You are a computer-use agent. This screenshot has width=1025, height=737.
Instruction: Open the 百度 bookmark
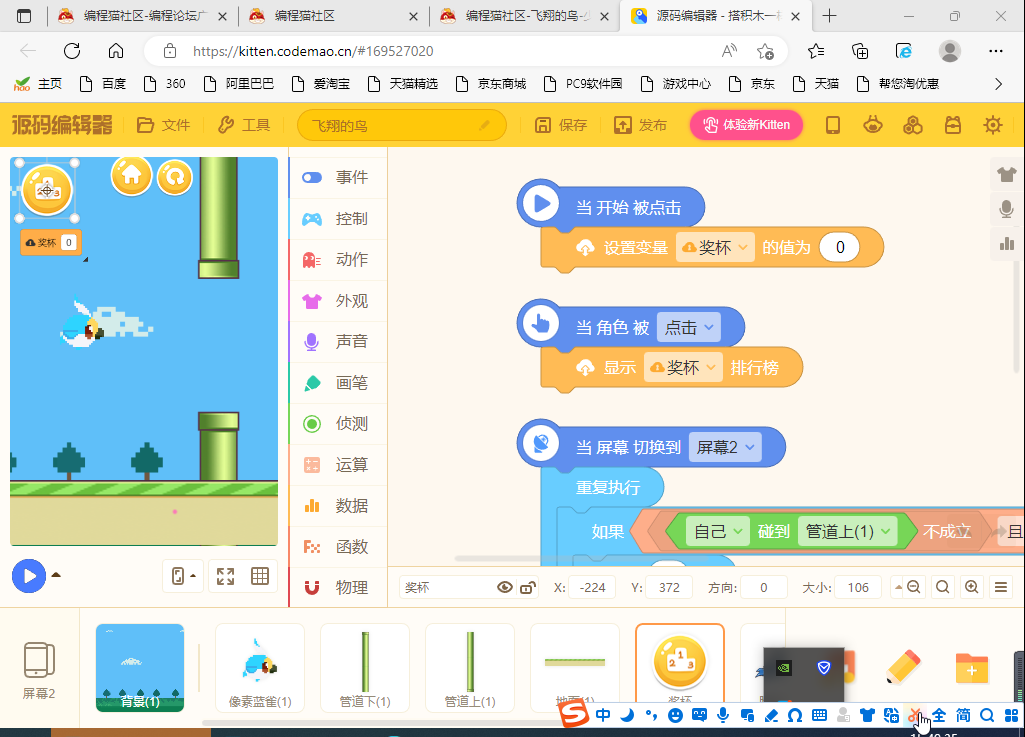pos(102,84)
